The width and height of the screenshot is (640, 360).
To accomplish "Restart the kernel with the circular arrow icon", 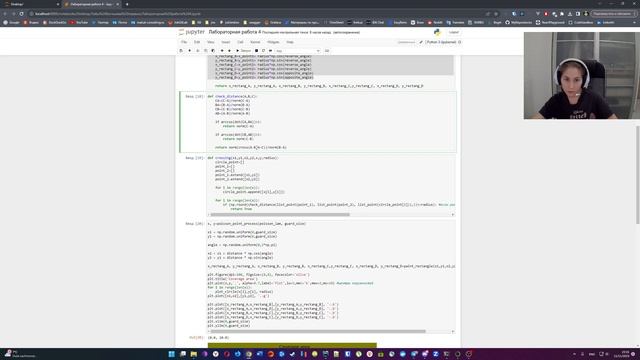I will (263, 51).
